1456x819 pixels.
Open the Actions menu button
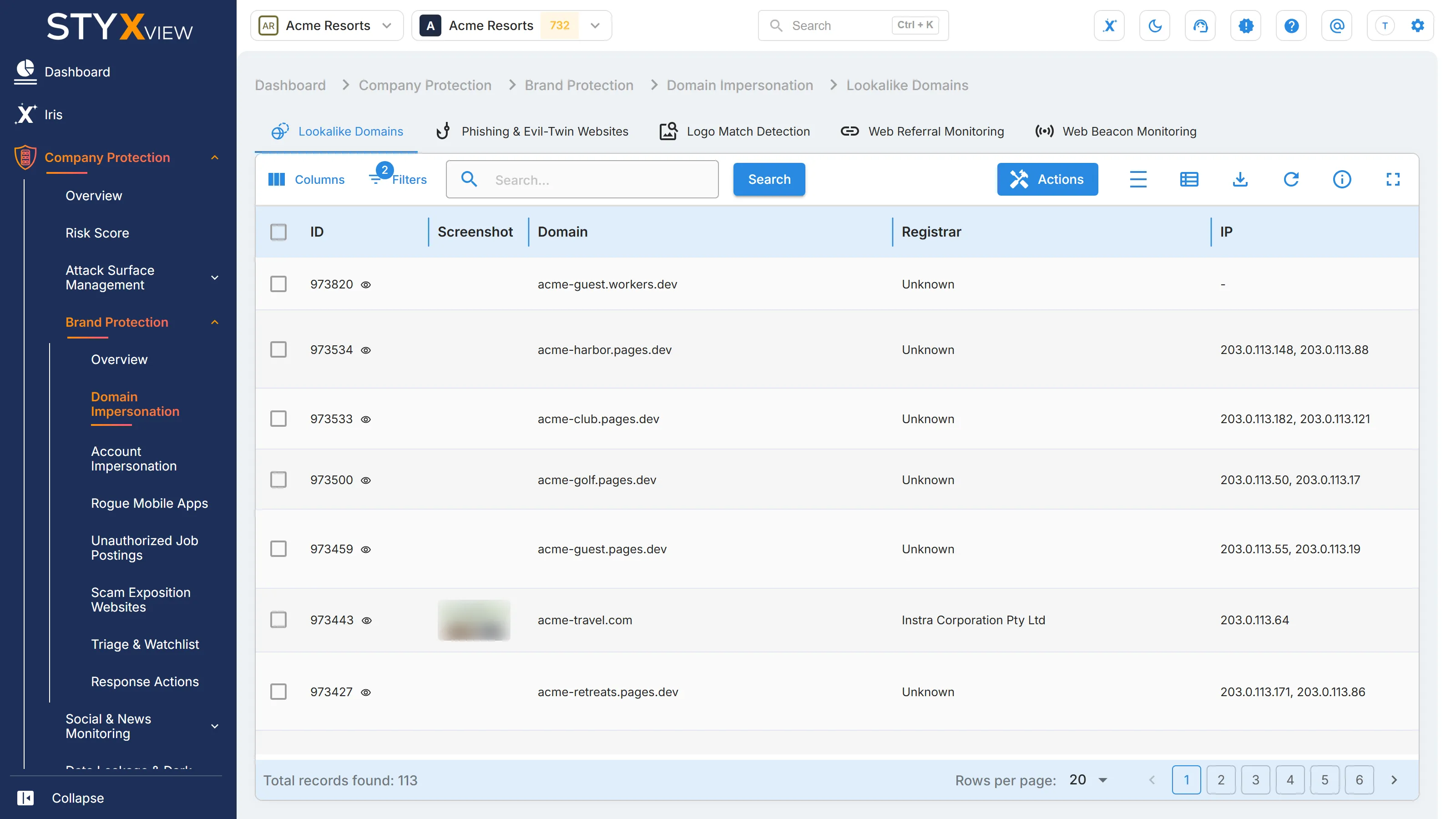coord(1047,179)
